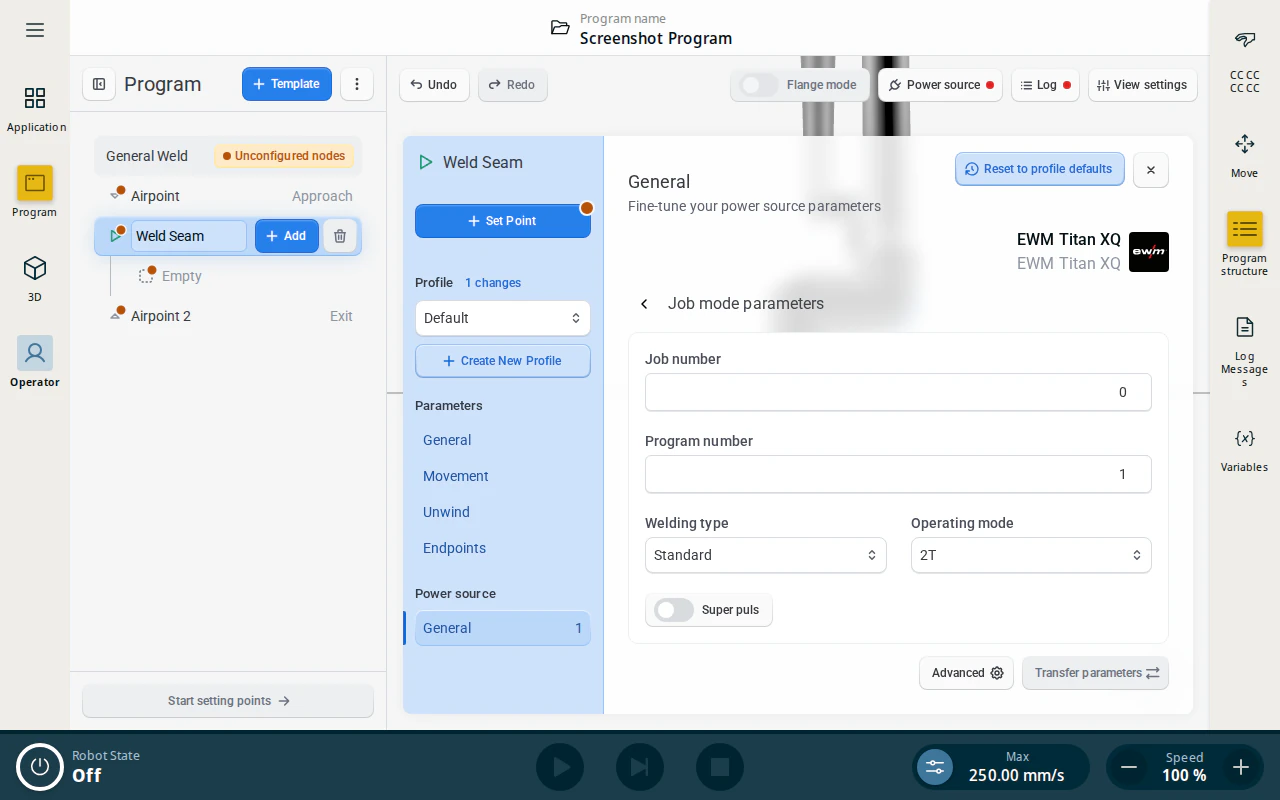Image resolution: width=1280 pixels, height=800 pixels.
Task: Open the 3D view
Action: pyautogui.click(x=35, y=278)
